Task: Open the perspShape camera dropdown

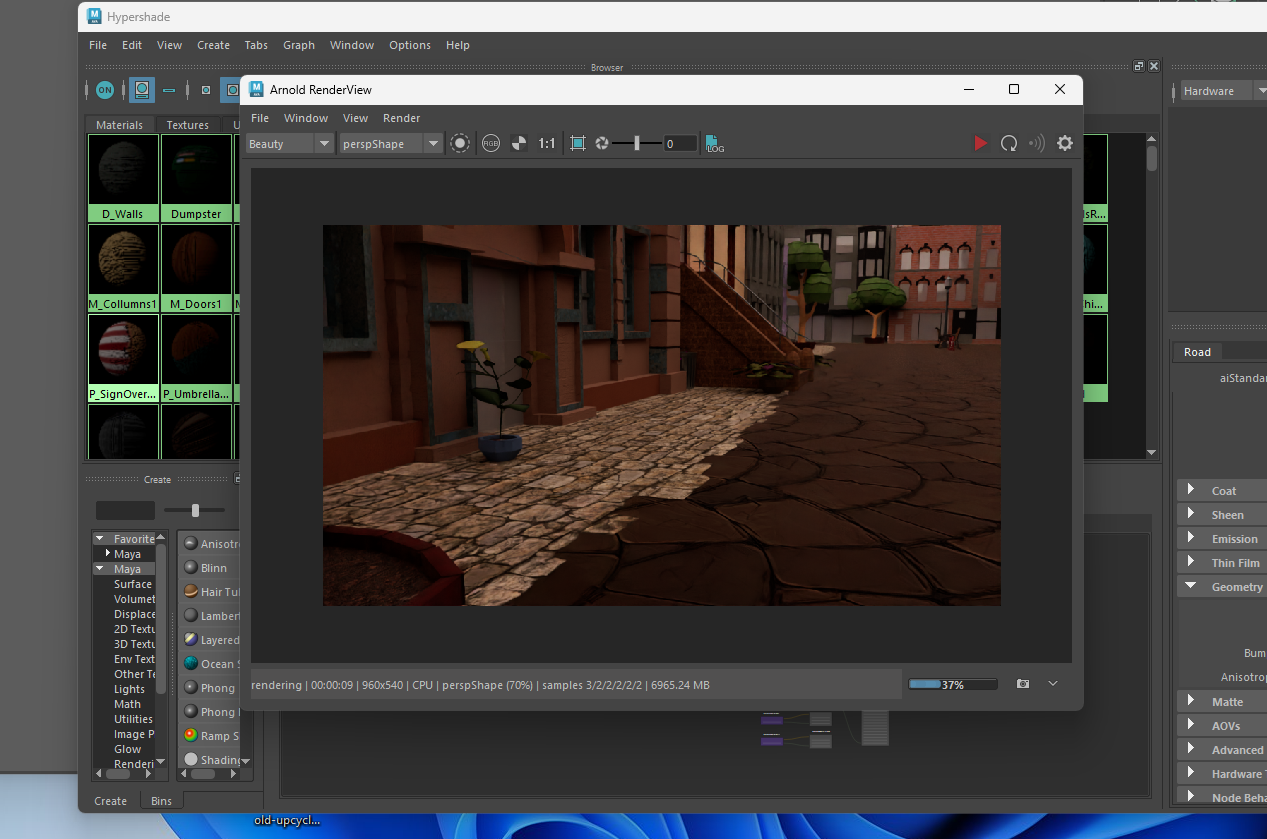Action: point(391,144)
